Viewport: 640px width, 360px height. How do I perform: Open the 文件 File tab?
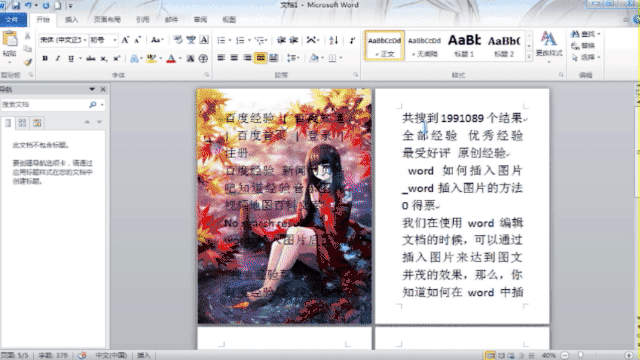coord(12,20)
